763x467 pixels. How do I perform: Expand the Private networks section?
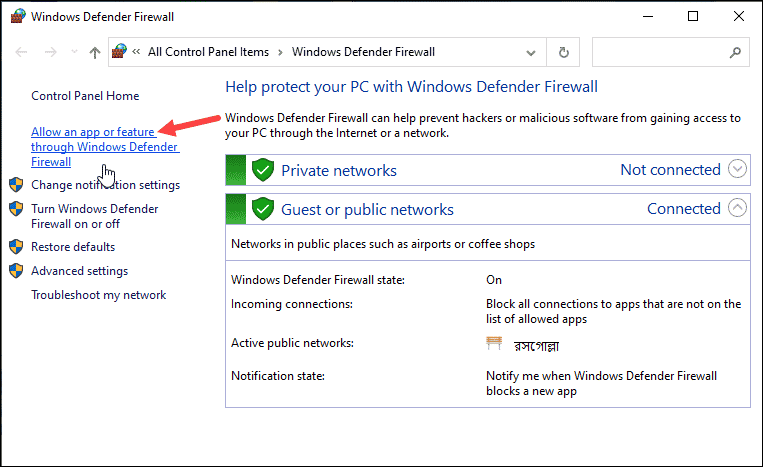pos(737,169)
